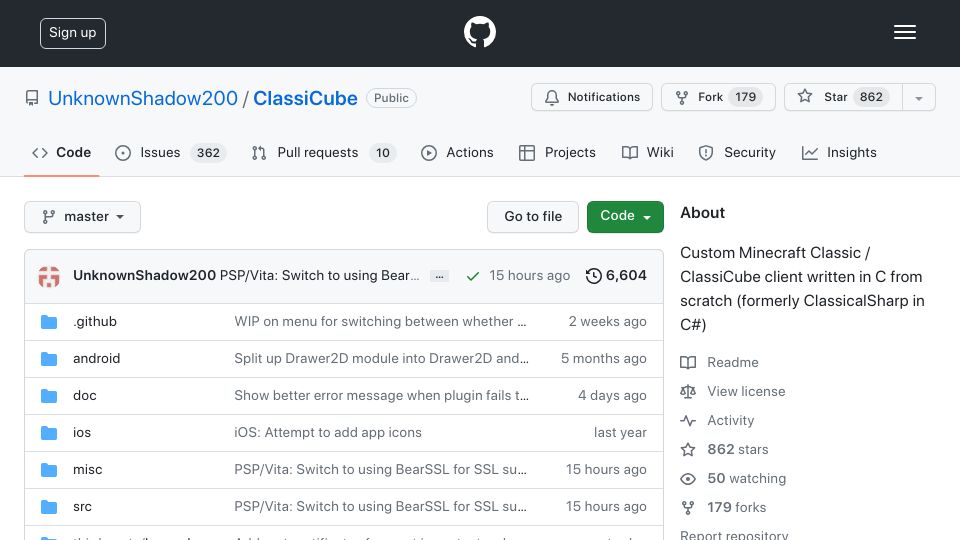Open the green Code dropdown button

point(625,217)
